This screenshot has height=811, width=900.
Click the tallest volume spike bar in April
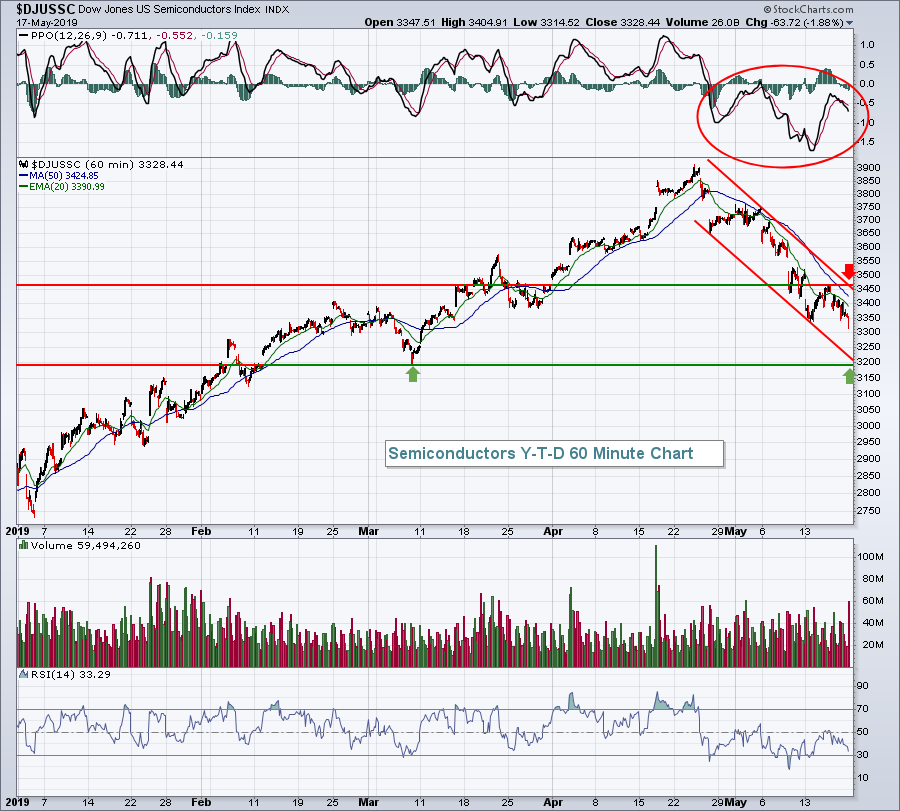tap(655, 606)
